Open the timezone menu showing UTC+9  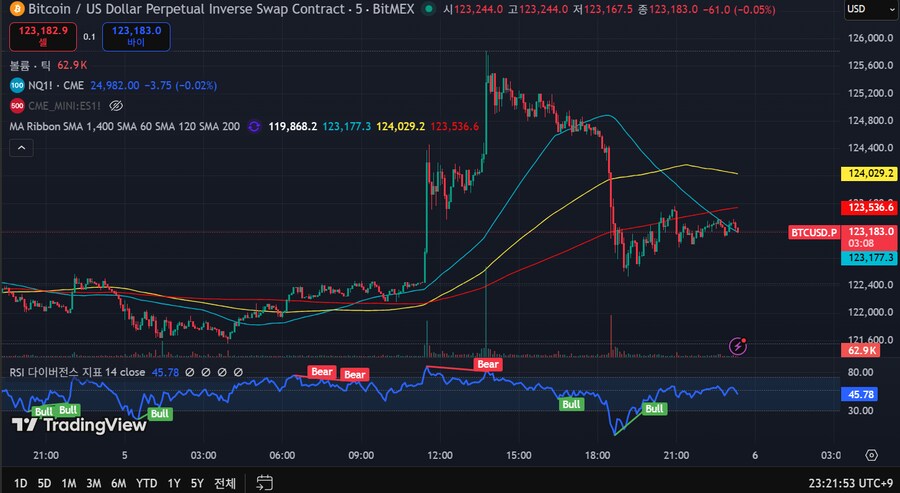(x=848, y=483)
